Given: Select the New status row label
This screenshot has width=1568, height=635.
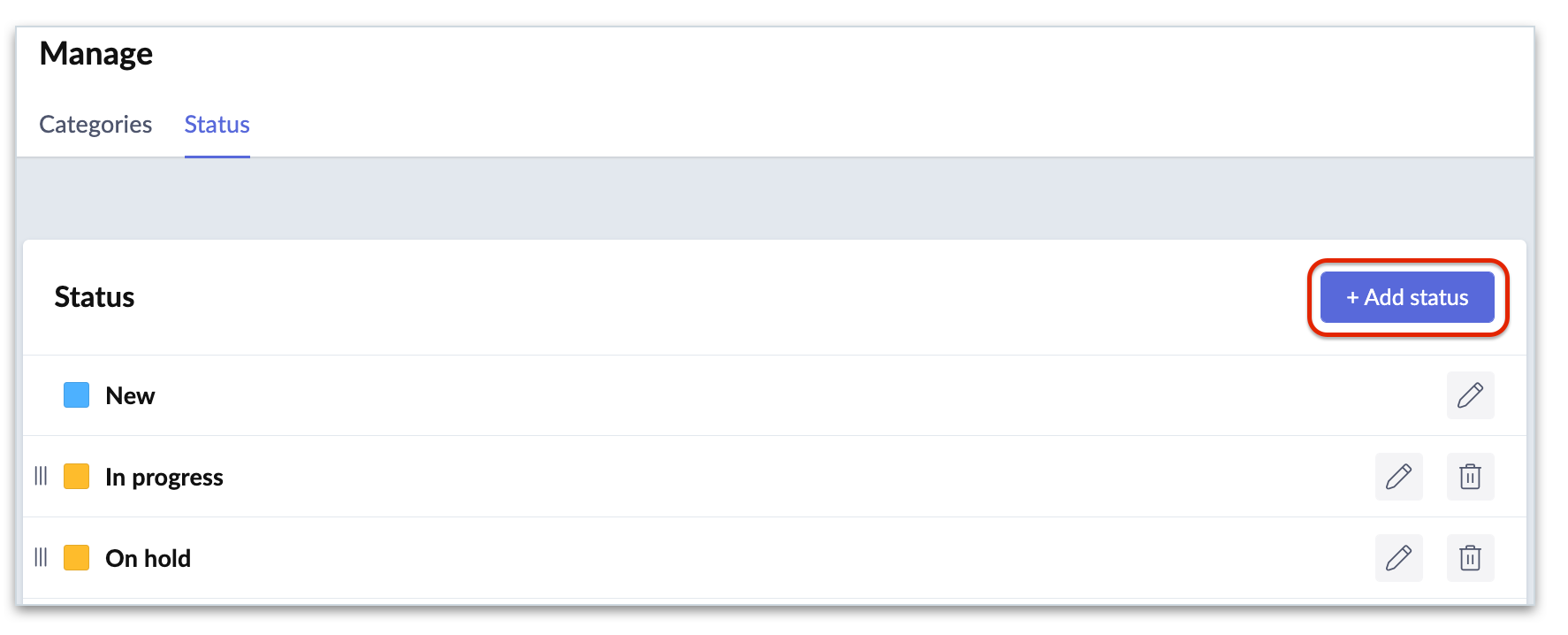Looking at the screenshot, I should pyautogui.click(x=130, y=396).
